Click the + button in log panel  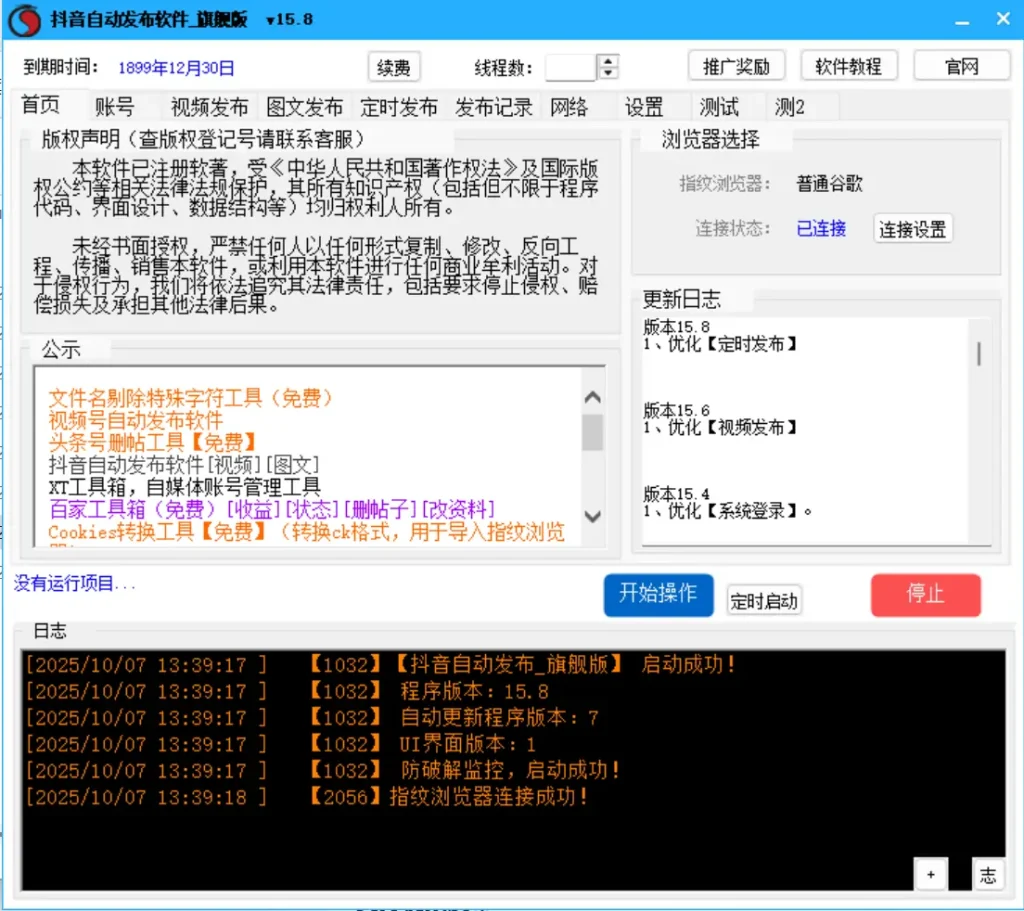[930, 875]
